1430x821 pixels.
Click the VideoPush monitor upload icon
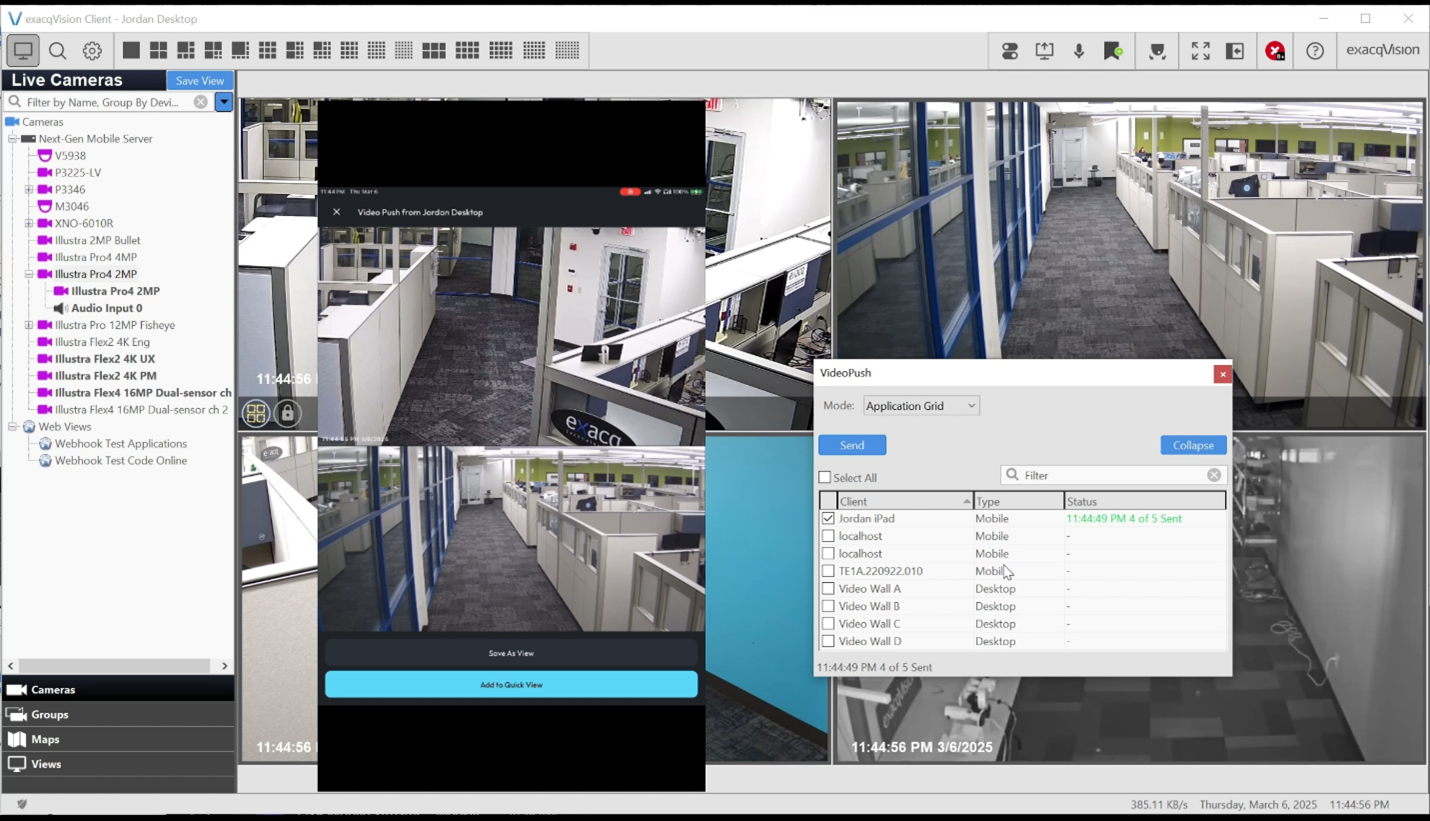[x=1044, y=51]
